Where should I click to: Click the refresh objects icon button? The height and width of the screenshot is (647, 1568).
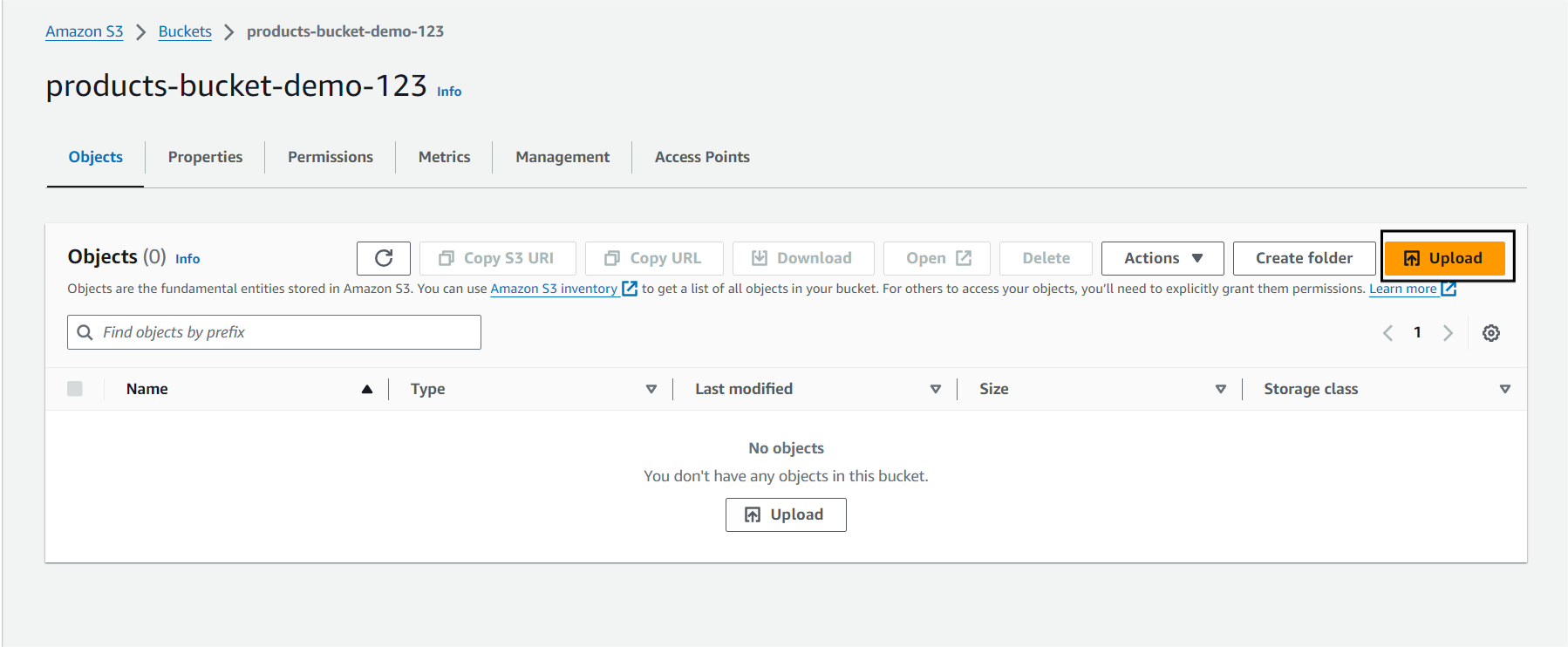coord(384,258)
